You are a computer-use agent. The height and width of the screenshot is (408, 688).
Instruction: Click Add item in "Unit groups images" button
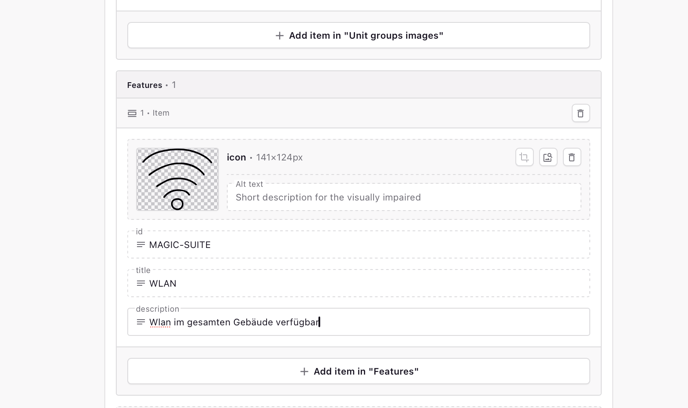358,36
